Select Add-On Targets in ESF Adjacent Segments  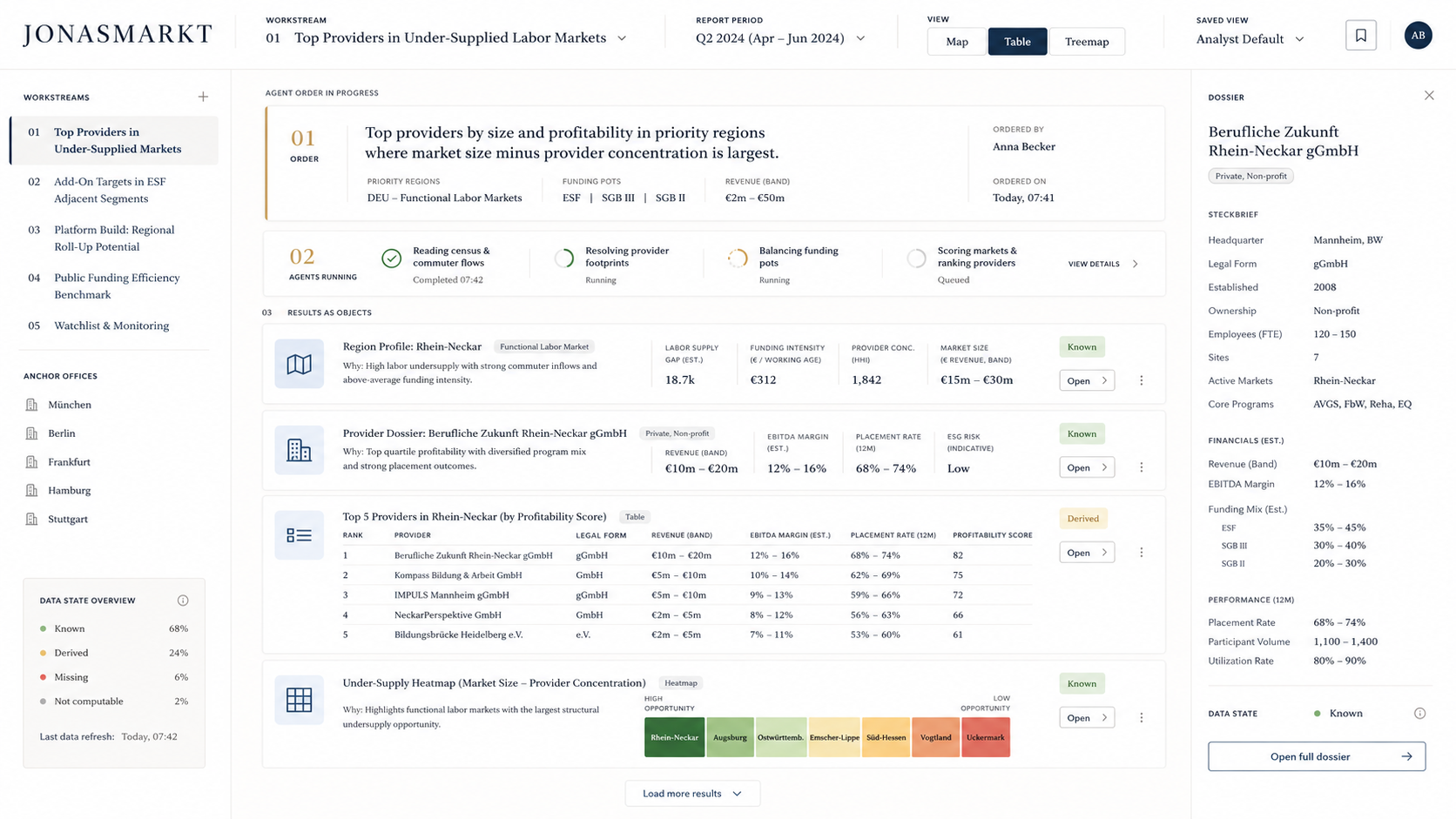[x=111, y=190]
